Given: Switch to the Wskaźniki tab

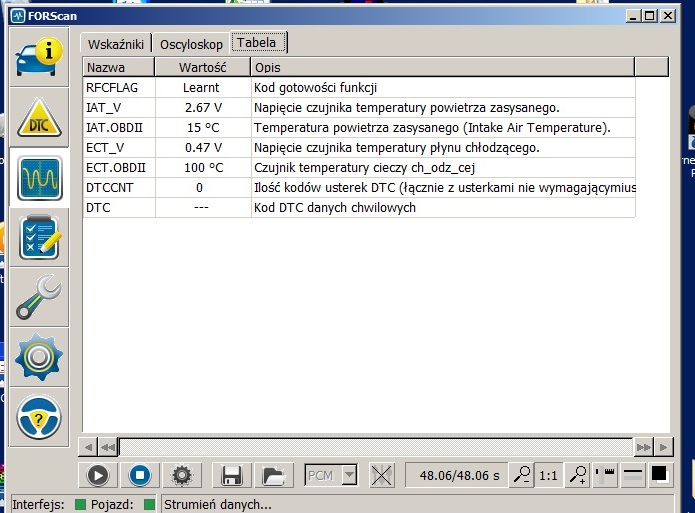Looking at the screenshot, I should click(118, 43).
